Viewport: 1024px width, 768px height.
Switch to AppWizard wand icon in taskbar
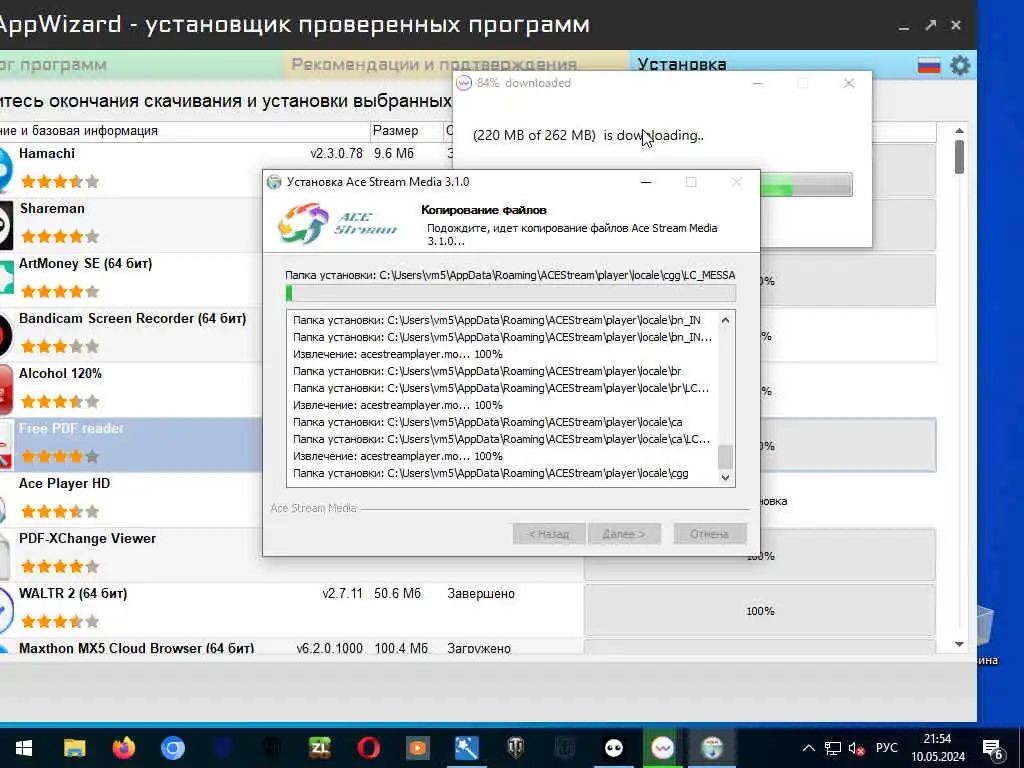[x=466, y=748]
